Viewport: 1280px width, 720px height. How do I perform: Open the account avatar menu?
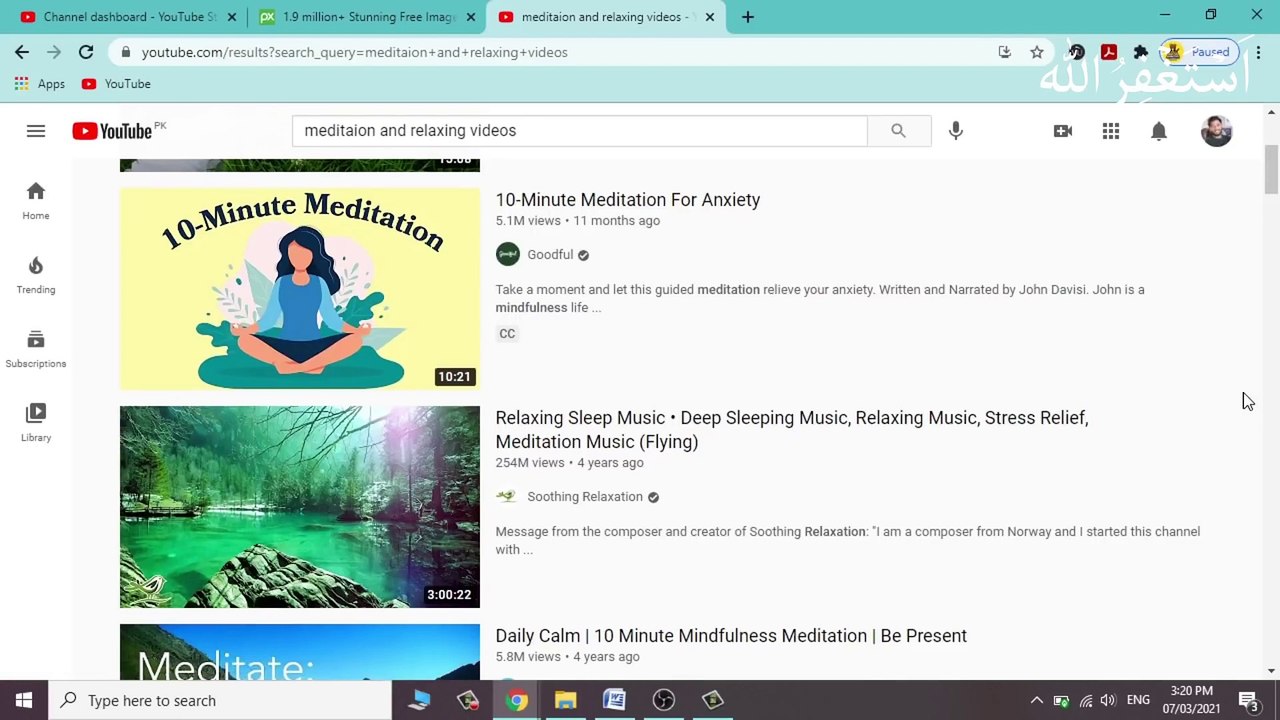click(1216, 131)
